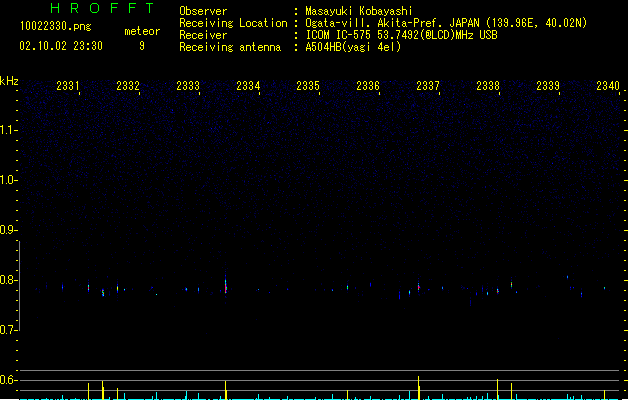The image size is (629, 400).
Task: Click frequency axis label 0.8
Action: pos(8,280)
